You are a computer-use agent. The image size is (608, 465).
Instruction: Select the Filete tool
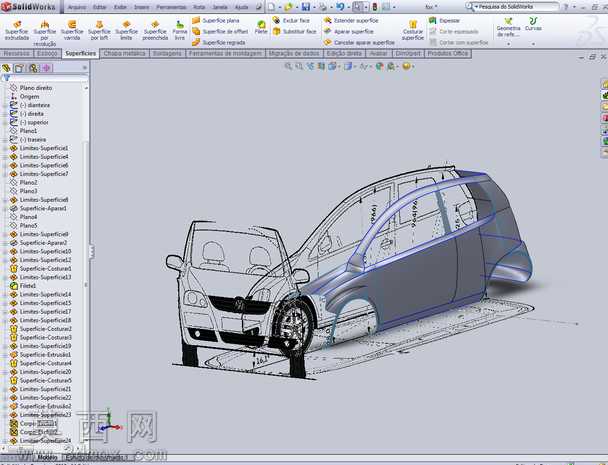pyautogui.click(x=261, y=28)
